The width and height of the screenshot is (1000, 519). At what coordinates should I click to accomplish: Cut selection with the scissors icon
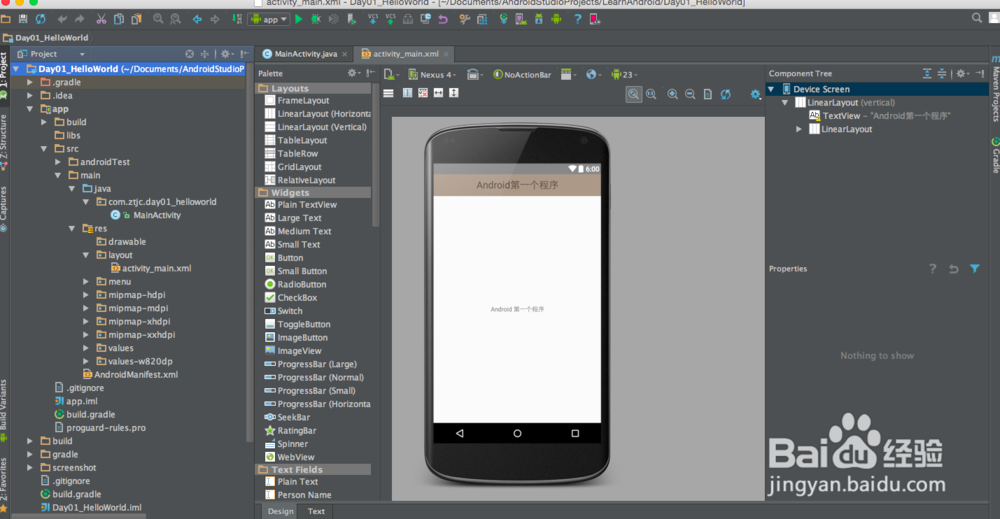pos(101,19)
